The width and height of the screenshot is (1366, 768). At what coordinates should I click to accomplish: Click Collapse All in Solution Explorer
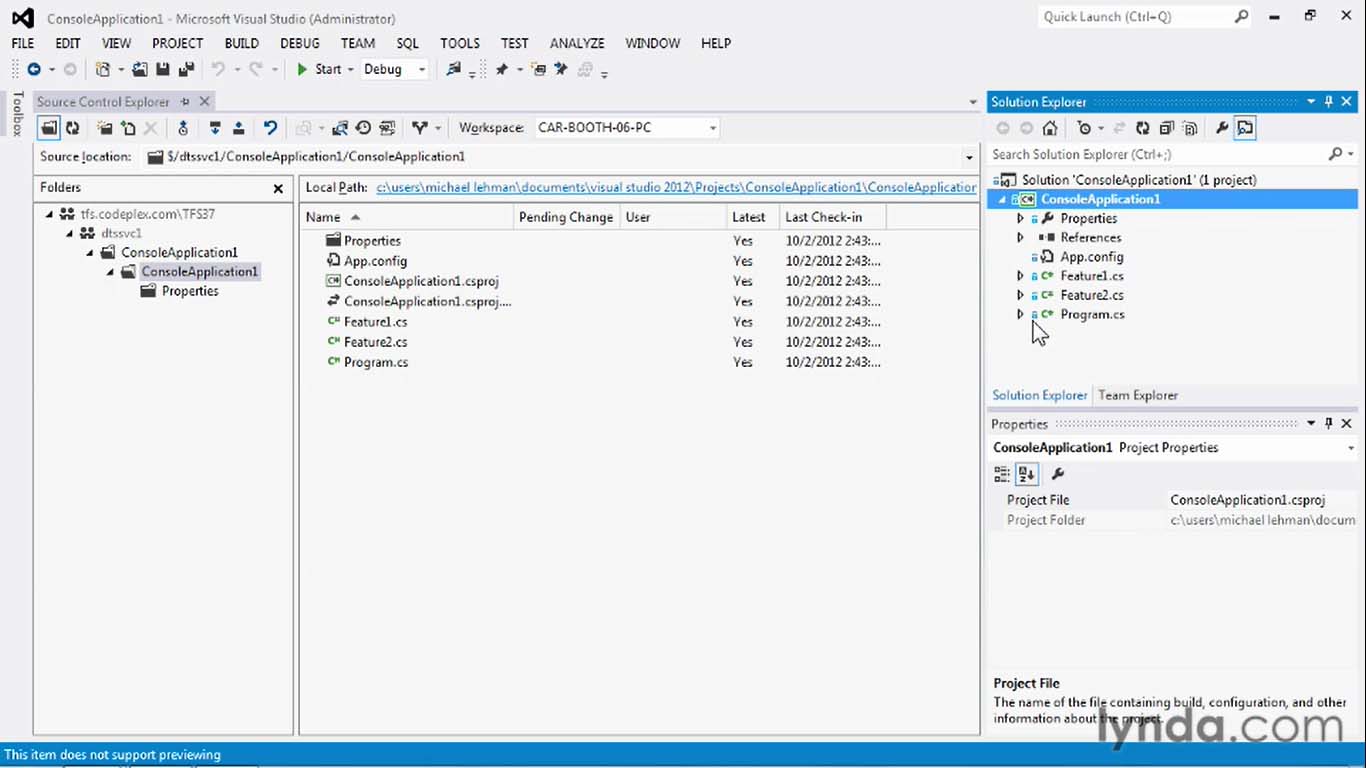click(x=1166, y=128)
